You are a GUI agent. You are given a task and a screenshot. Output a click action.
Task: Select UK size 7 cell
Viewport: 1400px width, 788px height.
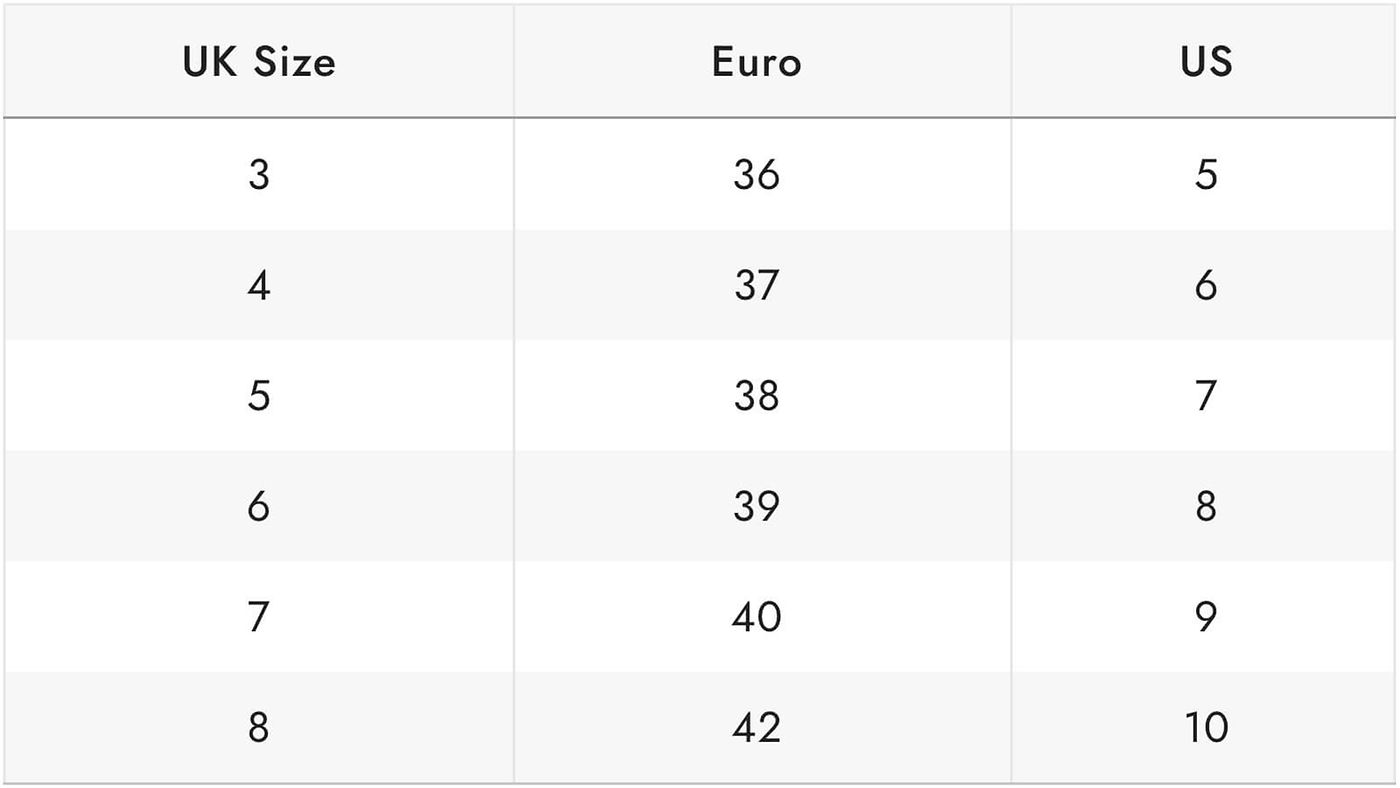(258, 617)
